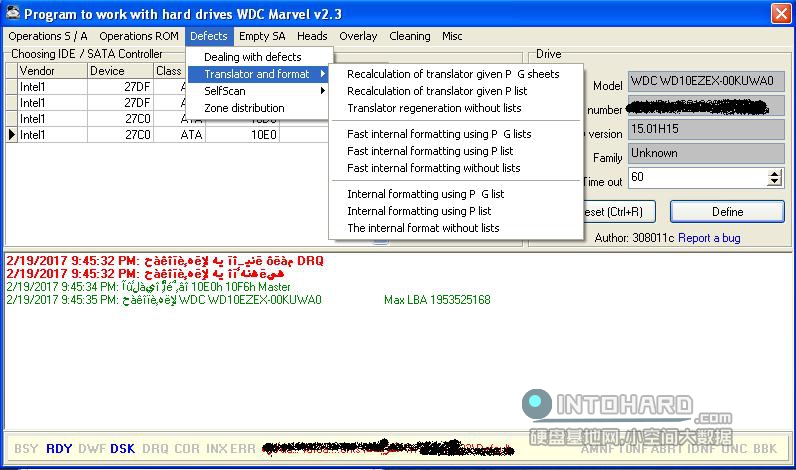Click the row indicator arrow beside Intel1

pos(12,135)
